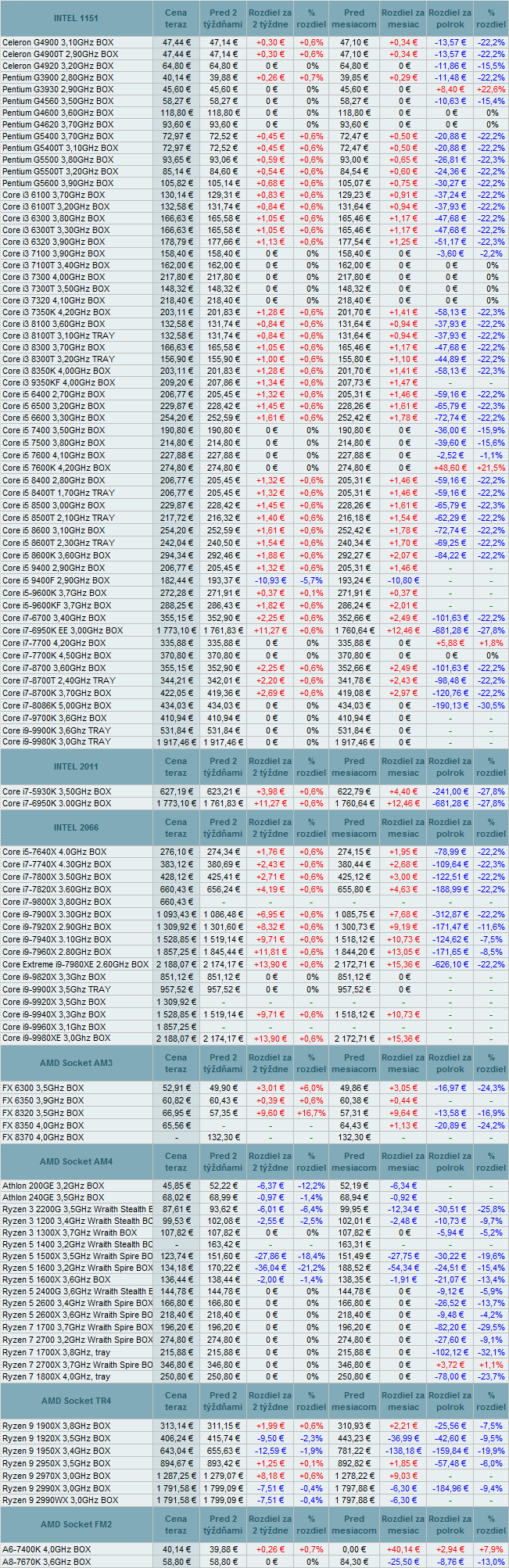Click A6-7400K 4,0GHz BOX name
This screenshot has width=509, height=1568.
pyautogui.click(x=46, y=1548)
